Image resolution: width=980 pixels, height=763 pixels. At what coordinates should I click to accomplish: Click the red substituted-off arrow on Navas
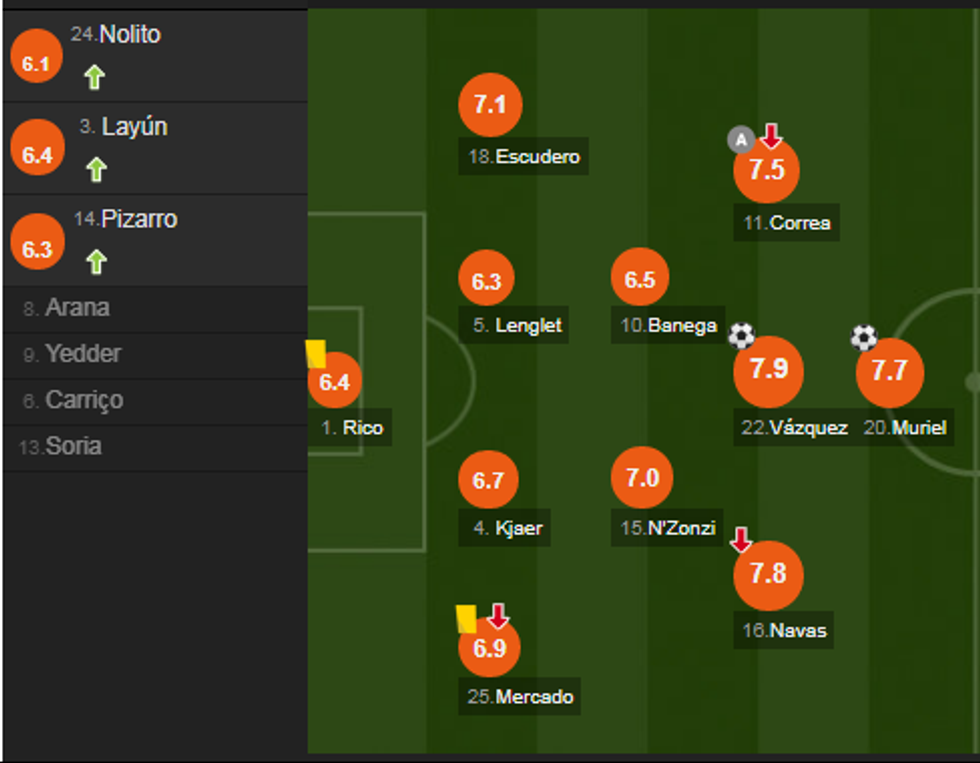pos(741,540)
